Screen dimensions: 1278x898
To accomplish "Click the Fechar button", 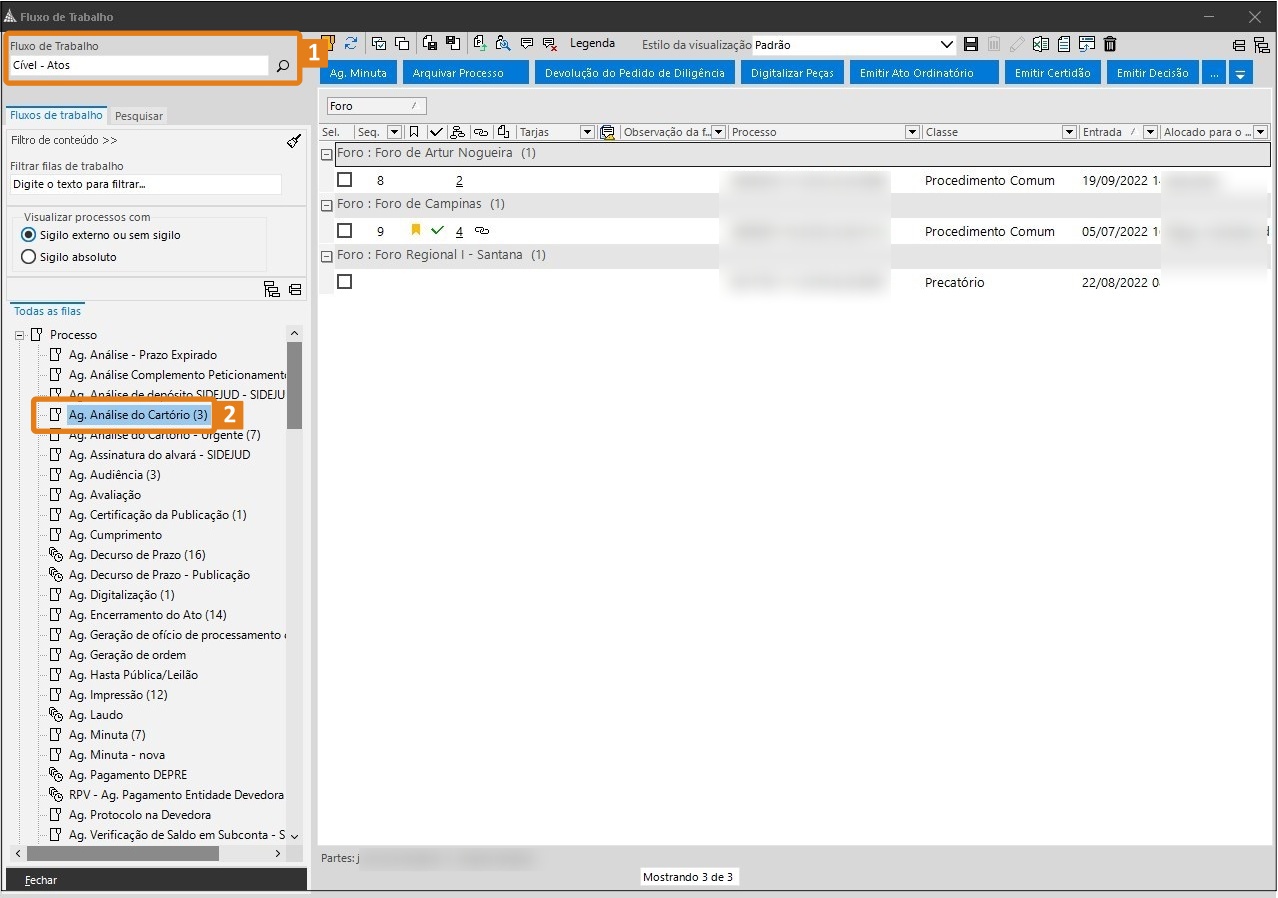I will tap(156, 880).
